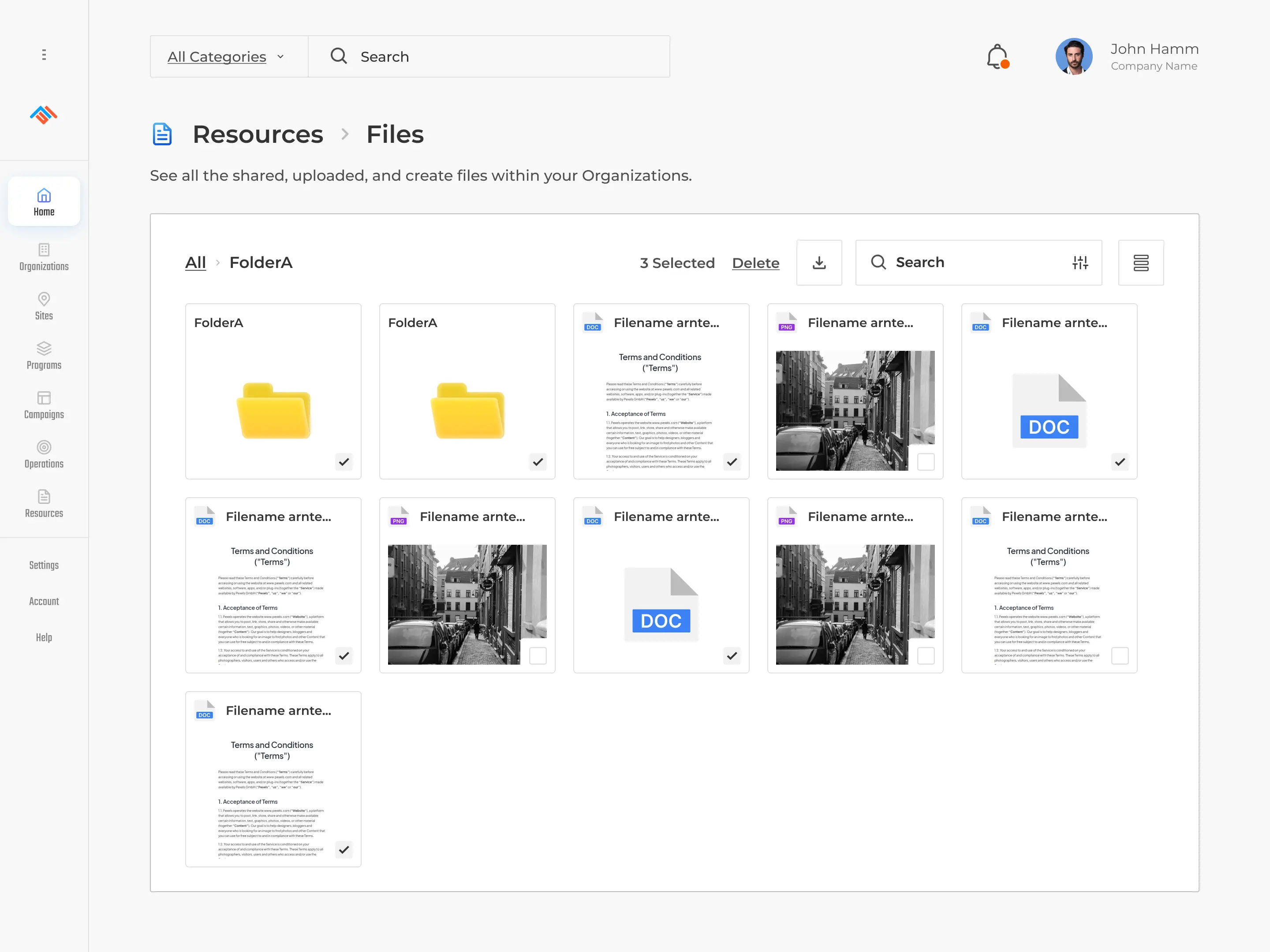Click the magnifier in files search
Viewport: 1270px width, 952px height.
[878, 262]
